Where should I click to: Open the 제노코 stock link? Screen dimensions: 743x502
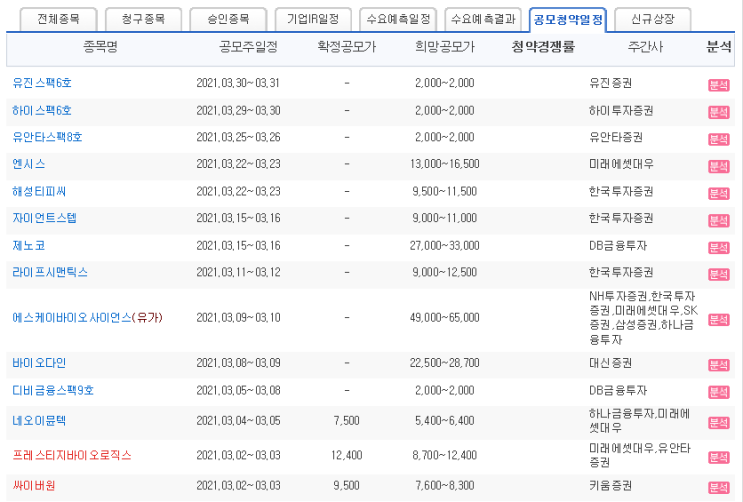[28, 246]
